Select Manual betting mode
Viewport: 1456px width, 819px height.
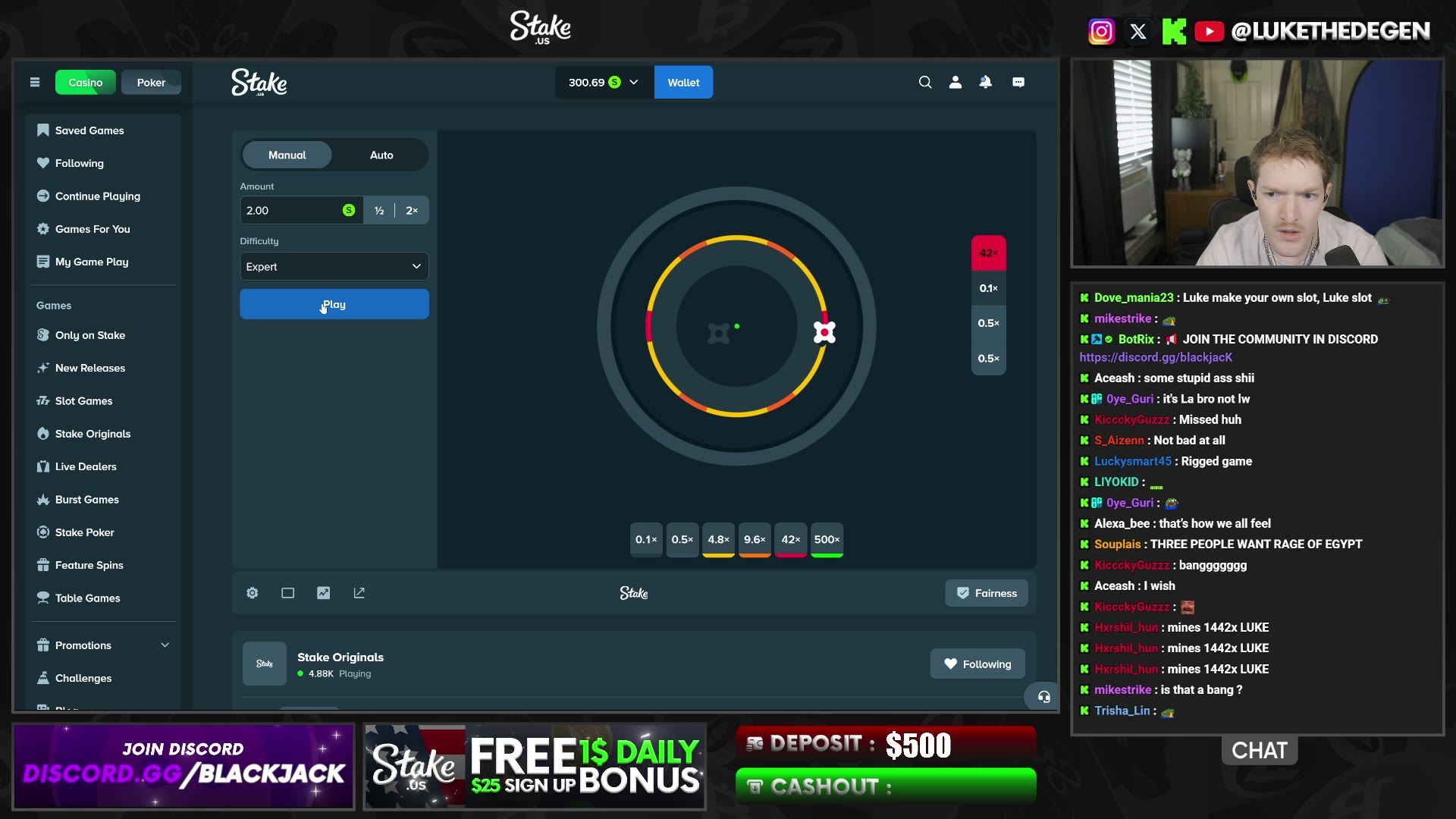[287, 155]
